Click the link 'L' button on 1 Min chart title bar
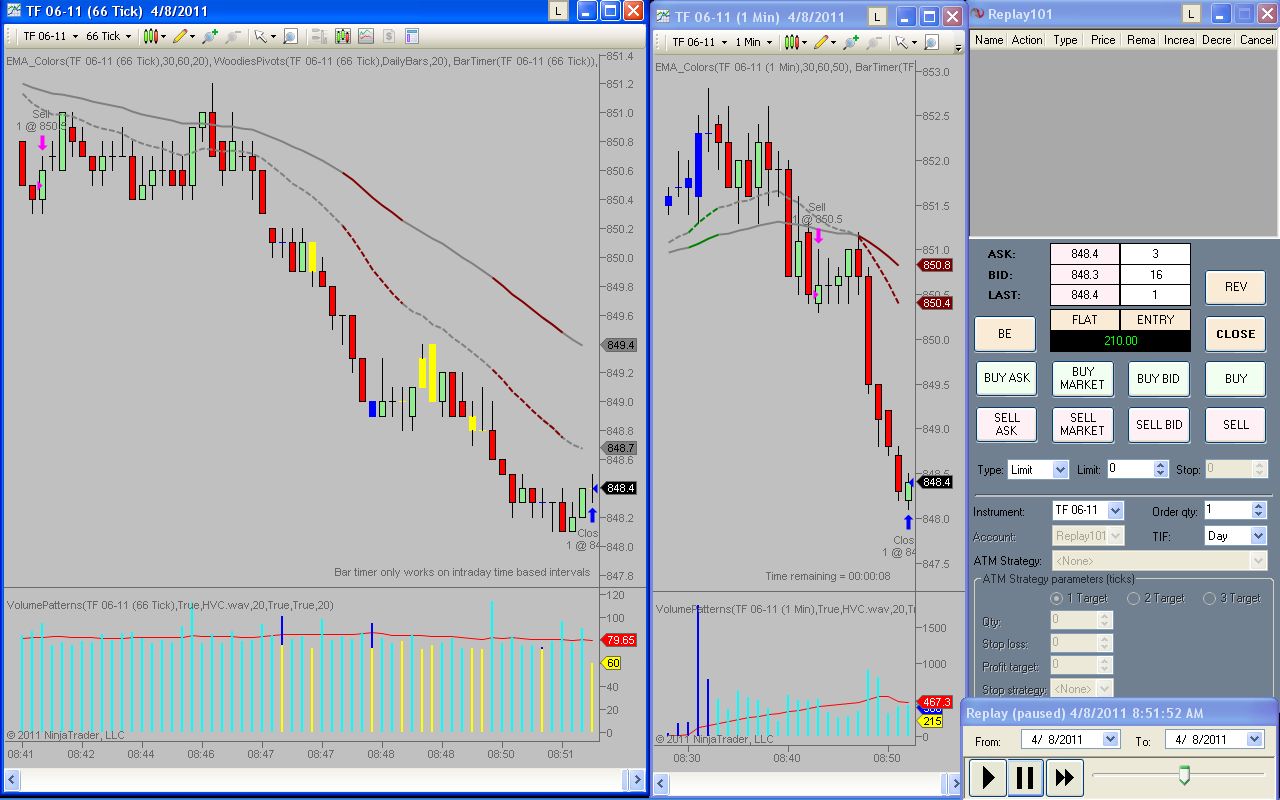This screenshot has height=800, width=1280. click(x=877, y=17)
